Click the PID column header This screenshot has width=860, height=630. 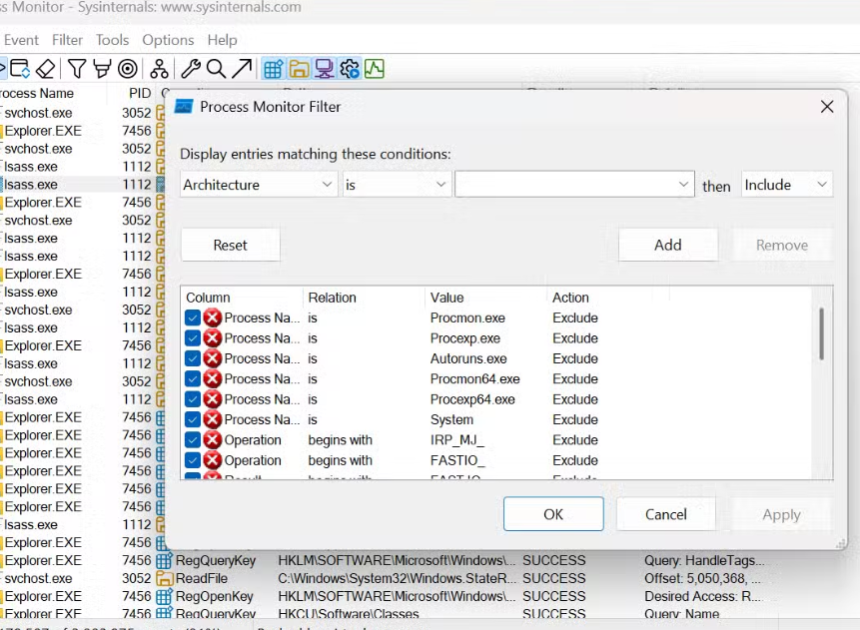point(139,94)
